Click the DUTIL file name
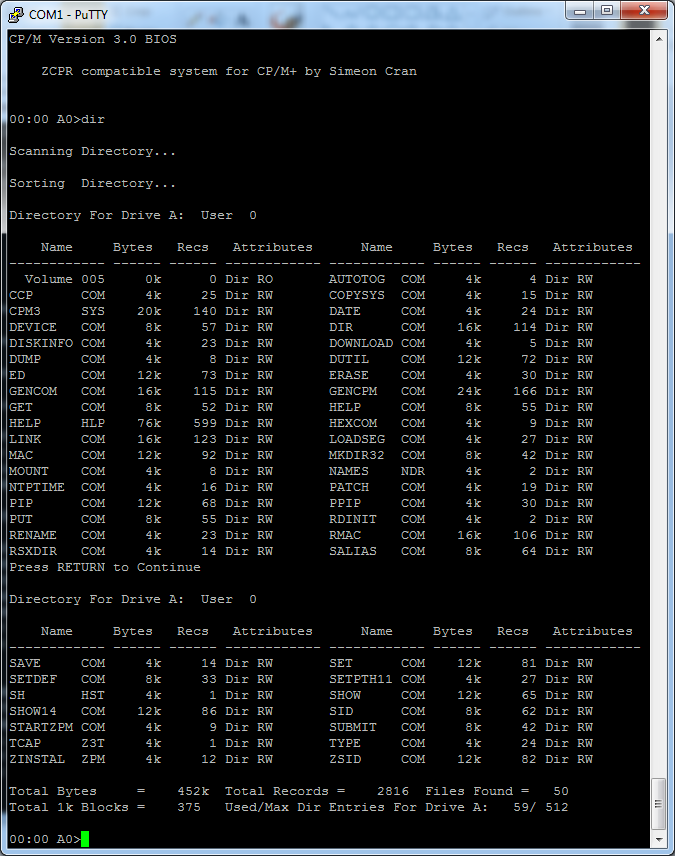This screenshot has height=856, width=675. point(348,359)
